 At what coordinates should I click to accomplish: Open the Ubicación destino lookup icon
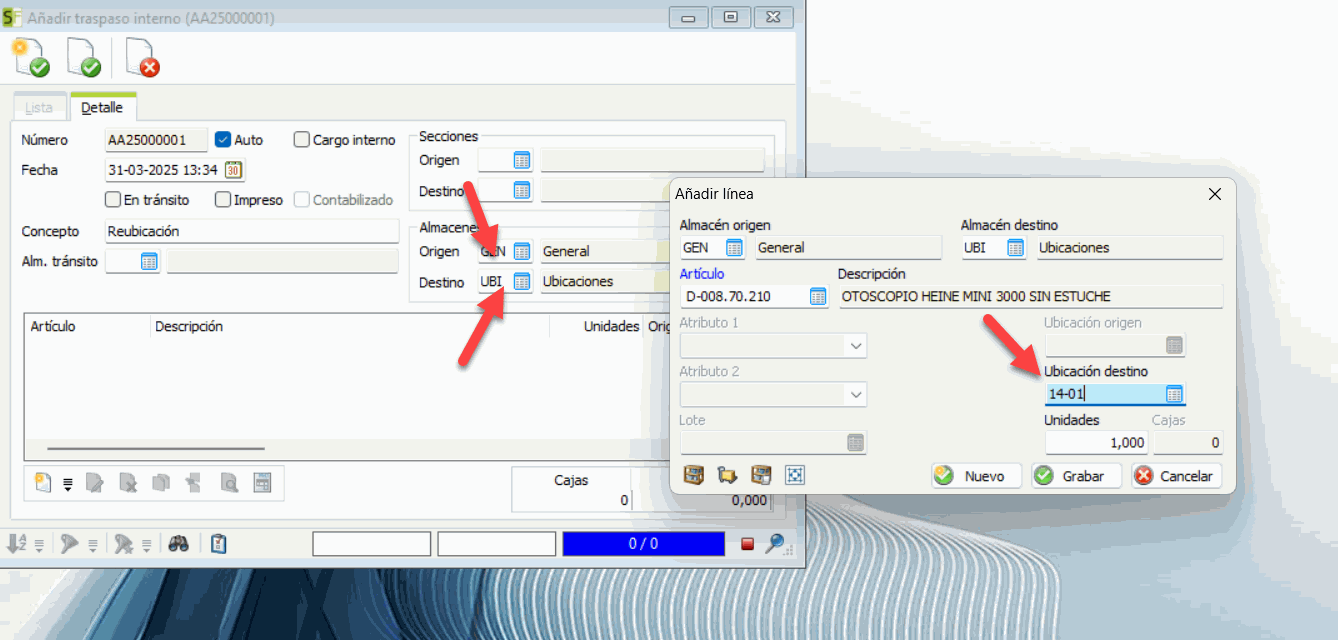click(1174, 394)
